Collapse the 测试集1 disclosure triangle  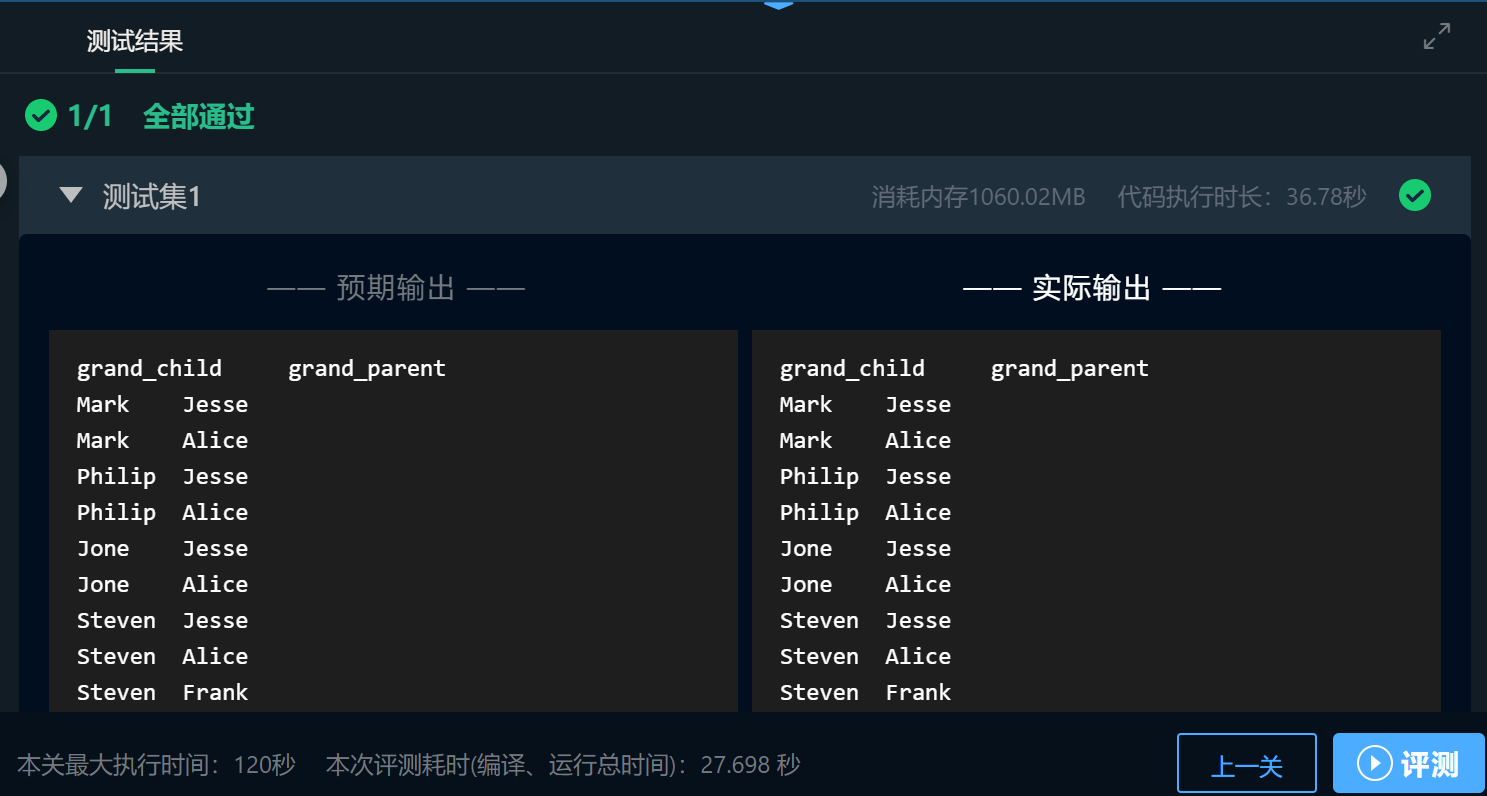[x=71, y=195]
